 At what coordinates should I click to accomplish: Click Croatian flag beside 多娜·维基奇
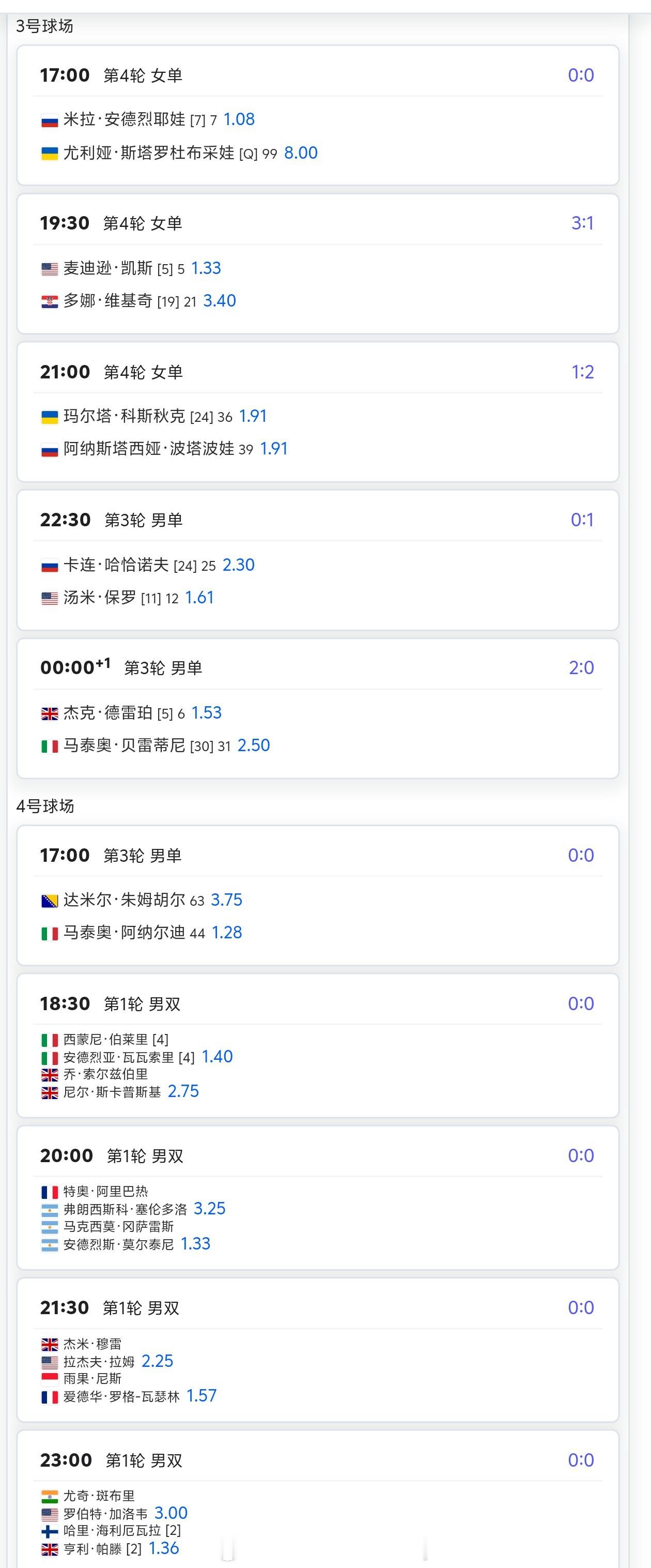tap(49, 301)
